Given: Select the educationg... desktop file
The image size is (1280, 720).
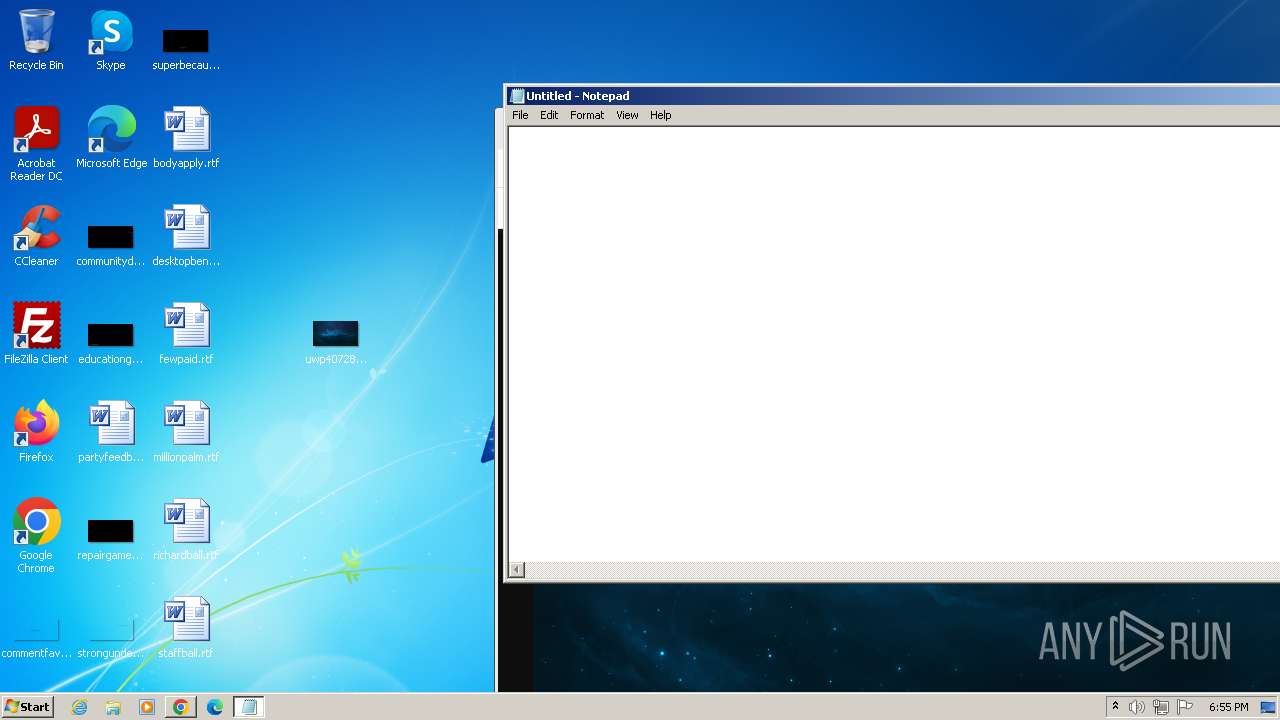Looking at the screenshot, I should pyautogui.click(x=111, y=343).
